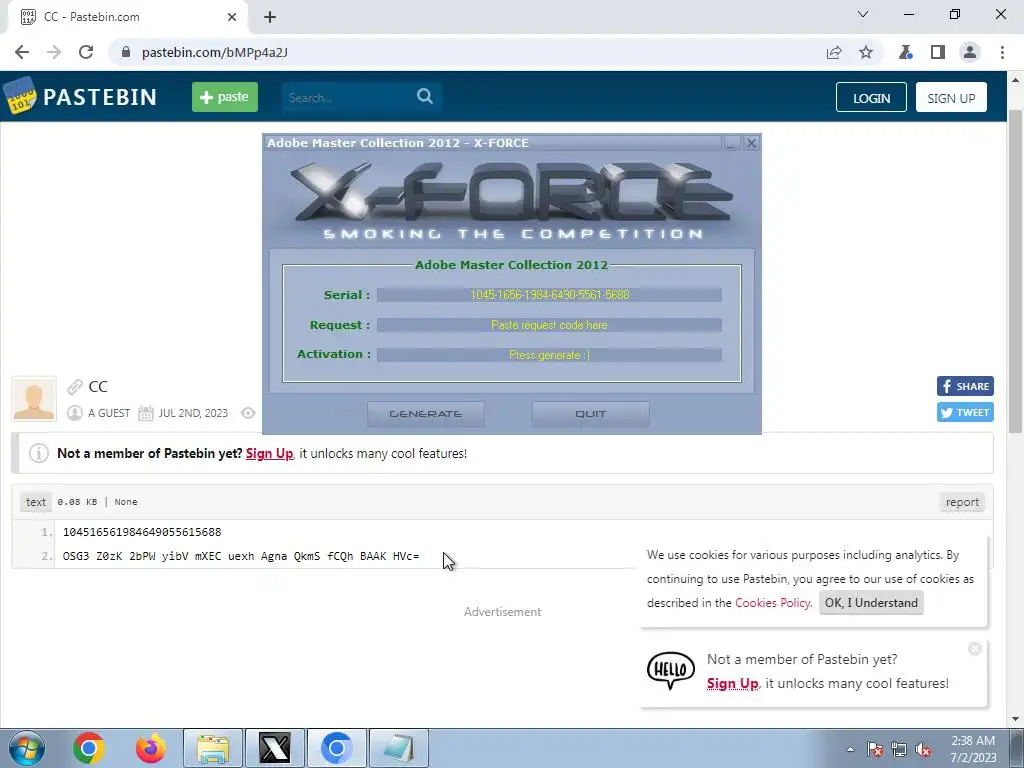Click the HELLO speech bubble icon
Image resolution: width=1024 pixels, height=768 pixels.
671,670
